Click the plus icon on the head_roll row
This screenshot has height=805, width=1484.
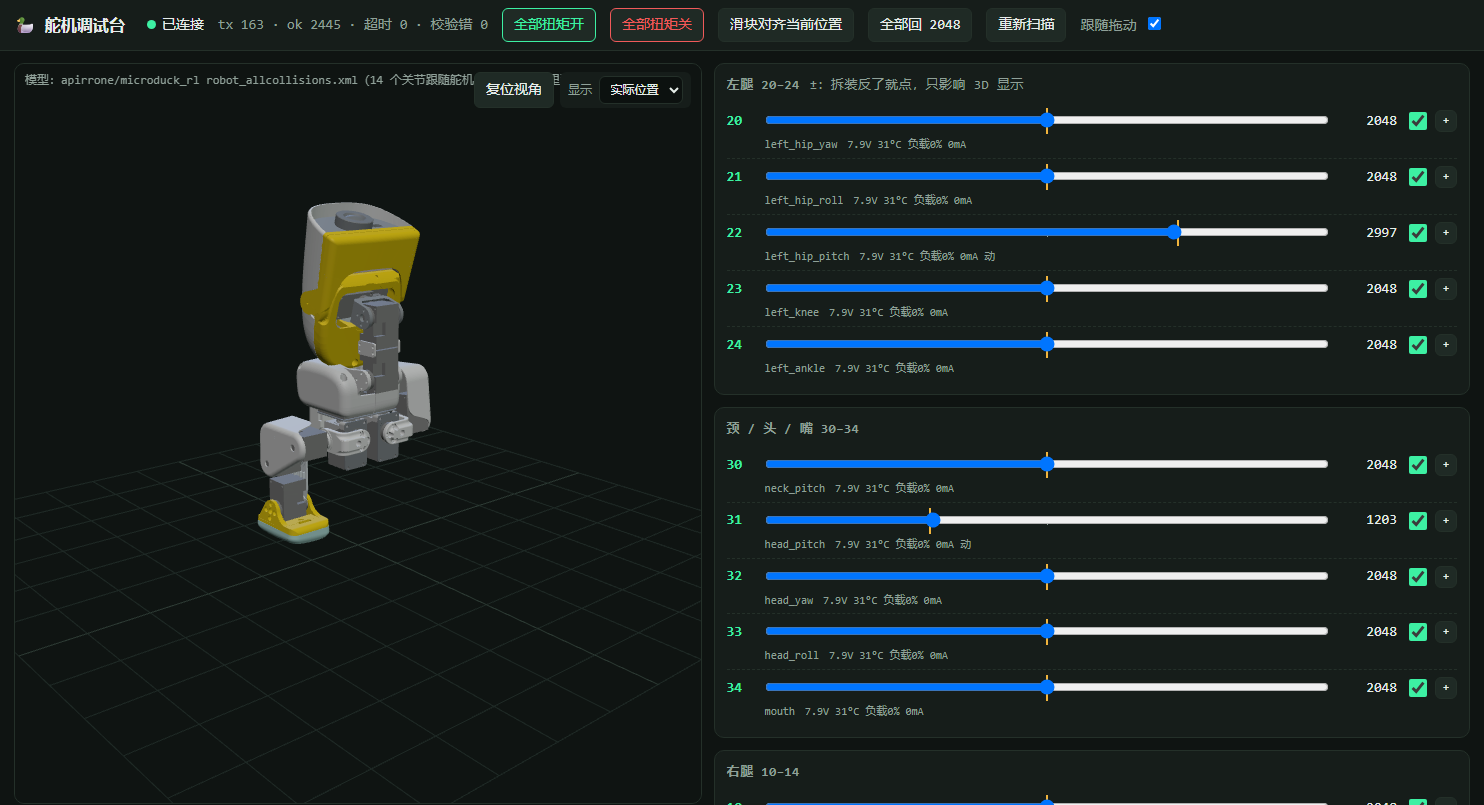point(1446,632)
